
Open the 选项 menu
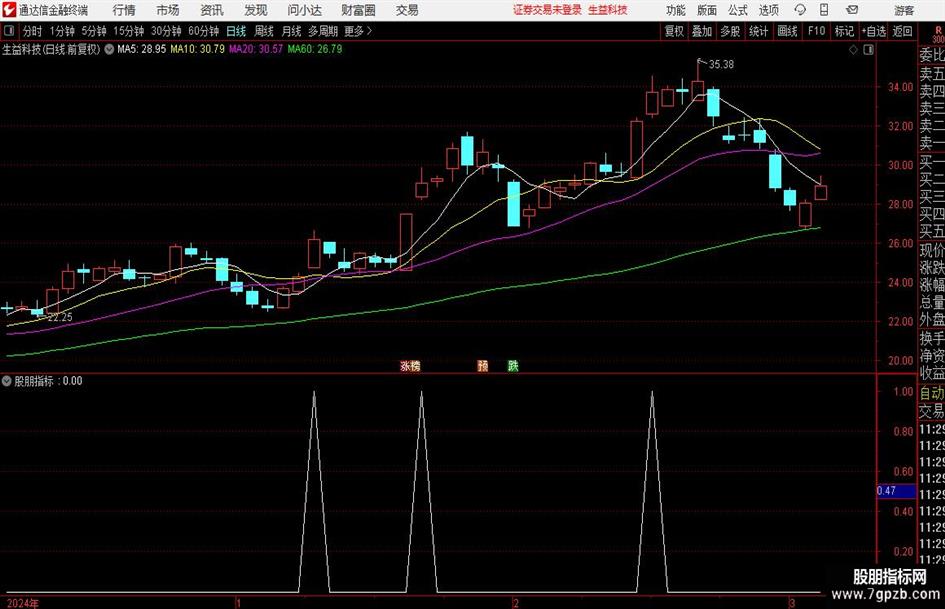click(768, 10)
